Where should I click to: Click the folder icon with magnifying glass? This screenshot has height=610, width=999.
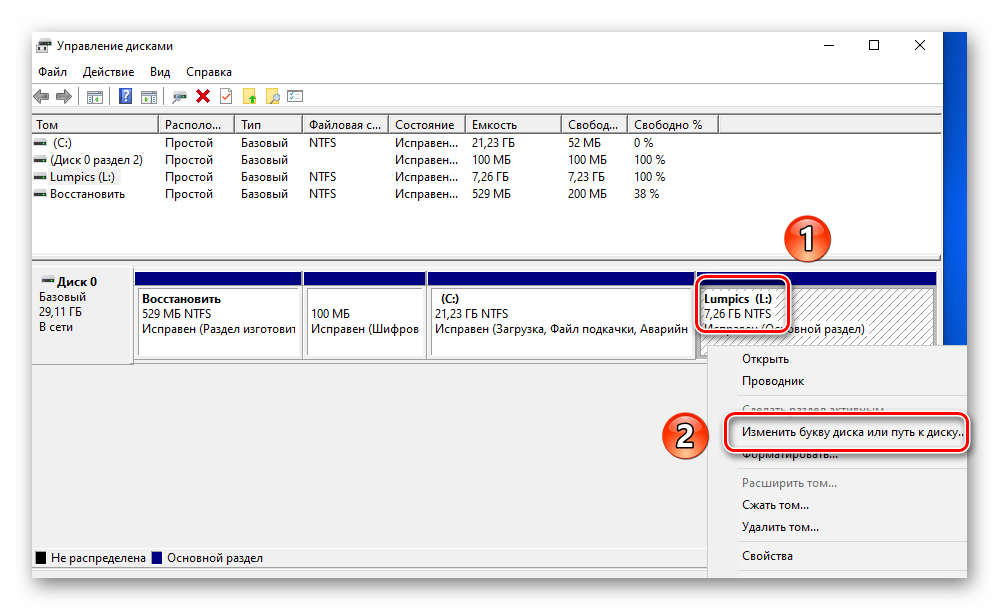(x=272, y=97)
